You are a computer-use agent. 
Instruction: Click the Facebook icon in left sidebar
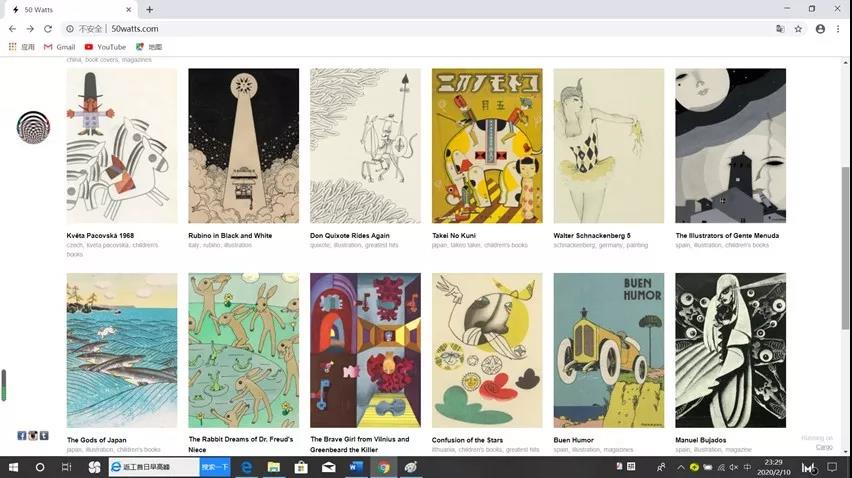pos(22,436)
